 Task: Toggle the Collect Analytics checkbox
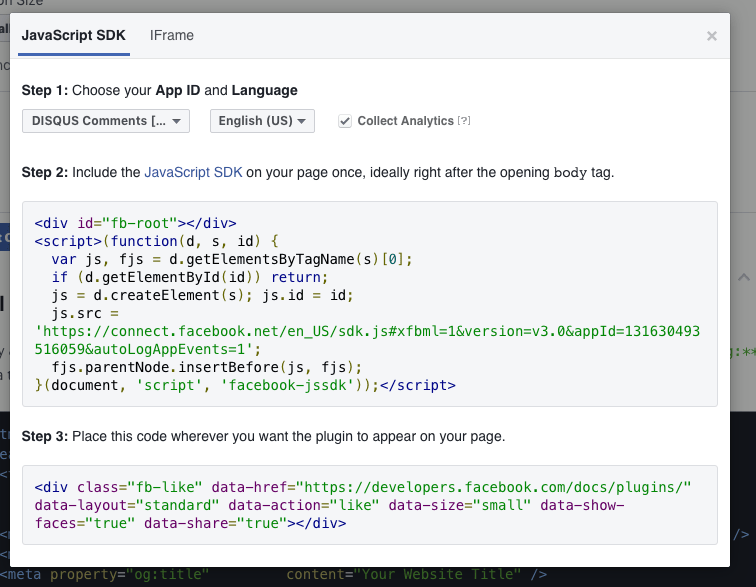(345, 121)
